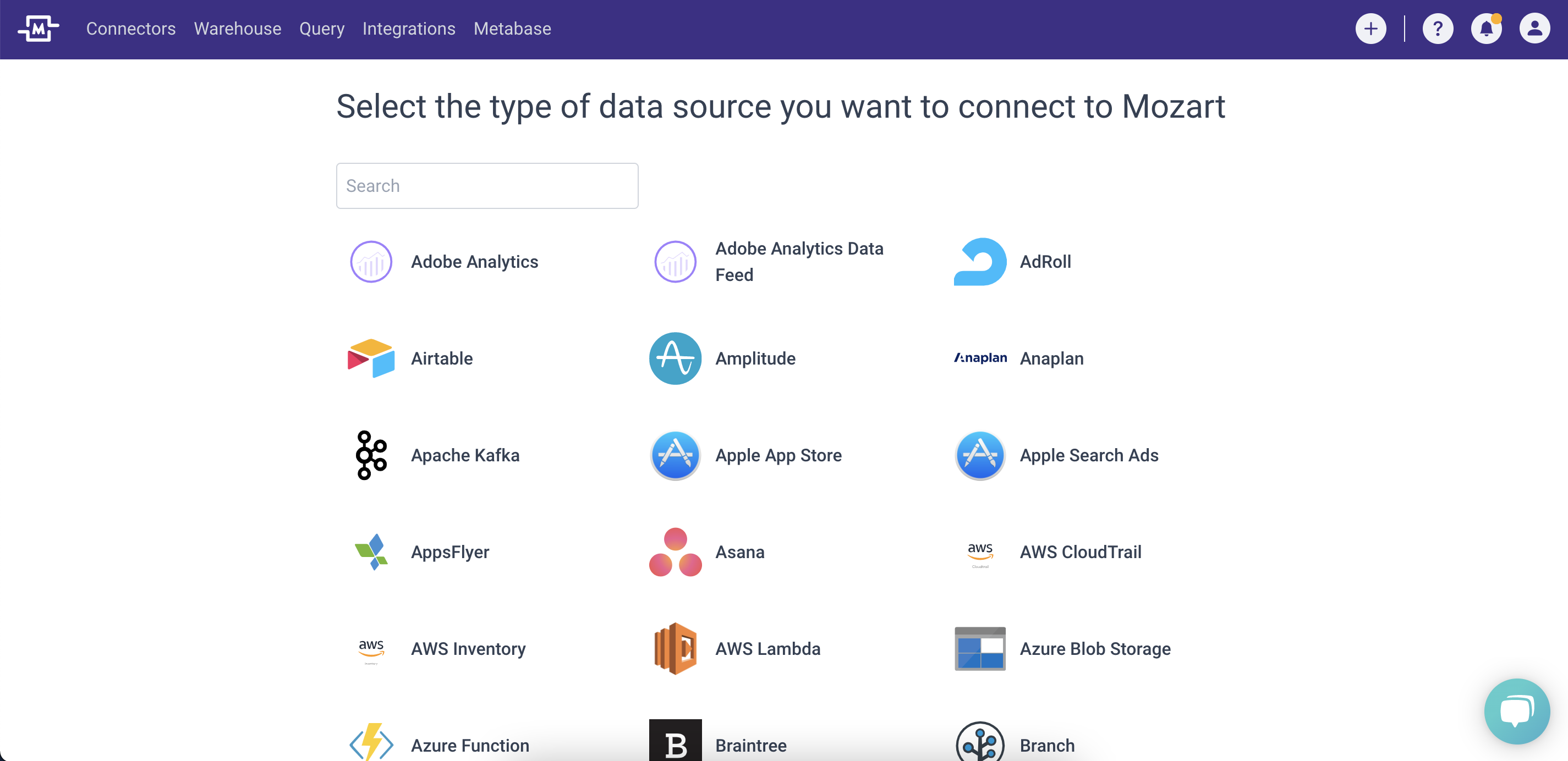Viewport: 1568px width, 761px height.
Task: Click inside the connector search field
Action: (x=486, y=185)
